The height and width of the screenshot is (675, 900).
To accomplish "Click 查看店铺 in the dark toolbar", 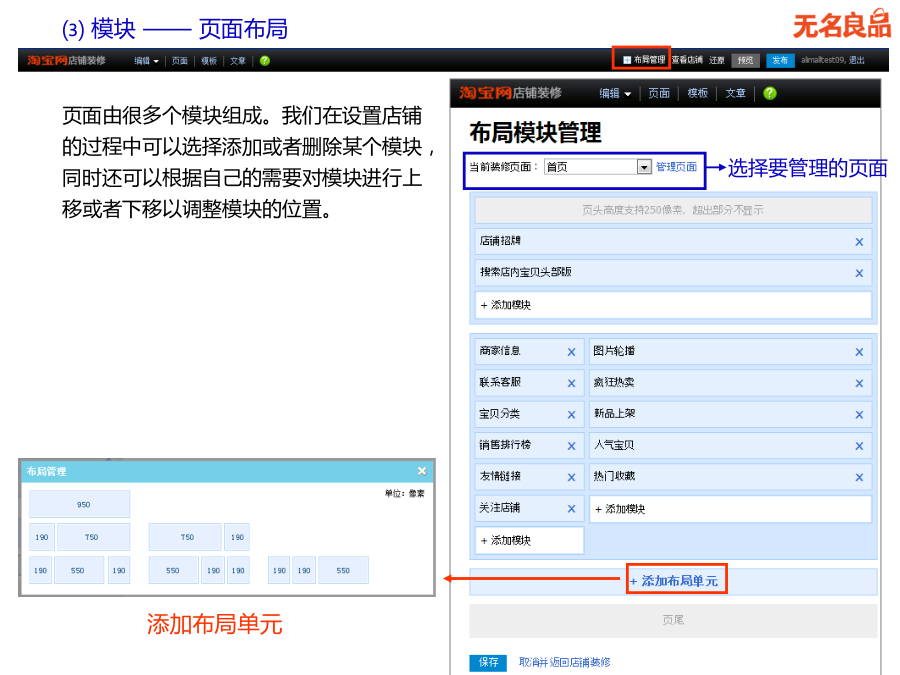I will point(687,60).
